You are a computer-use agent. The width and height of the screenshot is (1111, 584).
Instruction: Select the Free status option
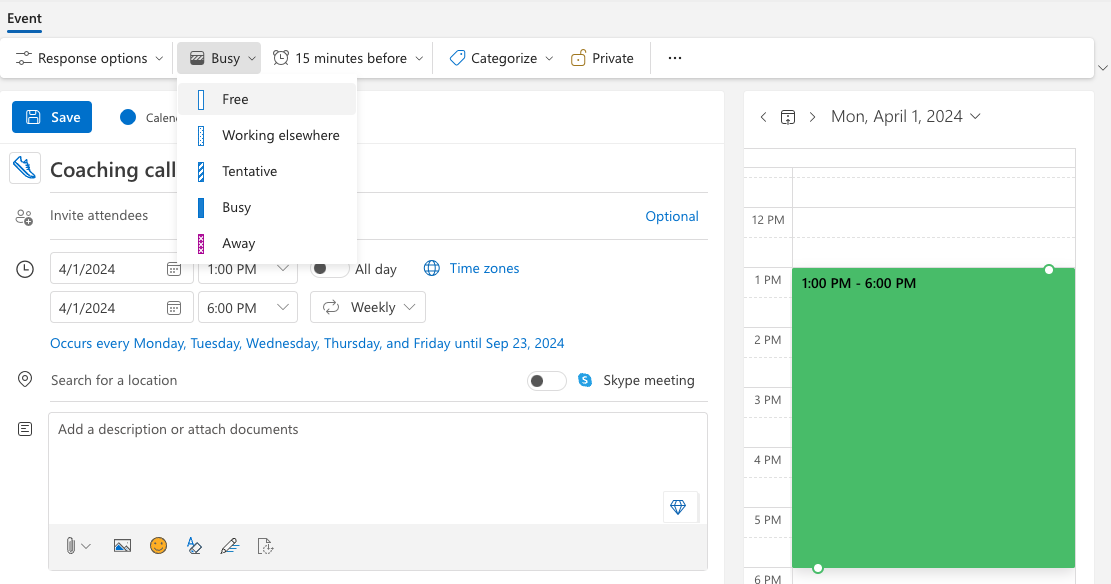pyautogui.click(x=267, y=99)
